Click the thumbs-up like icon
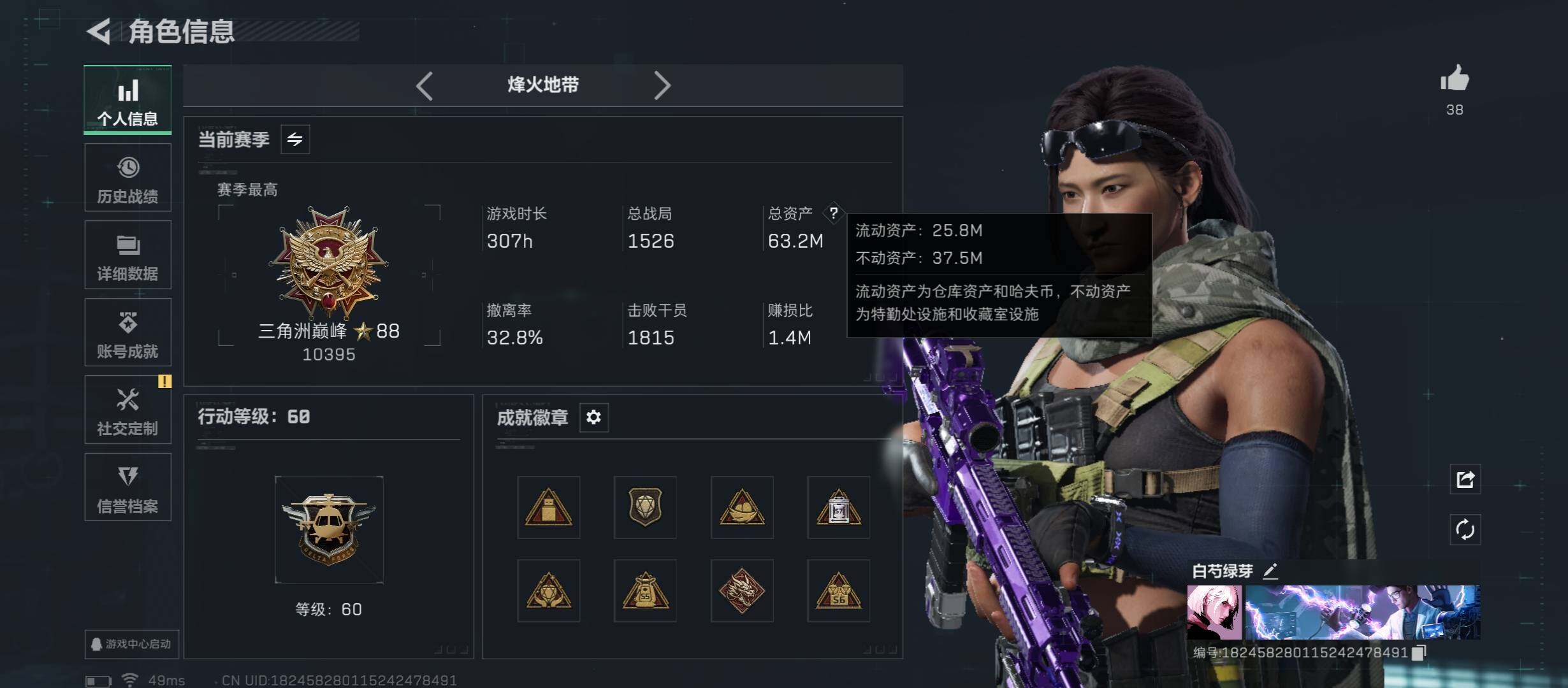 click(x=1455, y=79)
